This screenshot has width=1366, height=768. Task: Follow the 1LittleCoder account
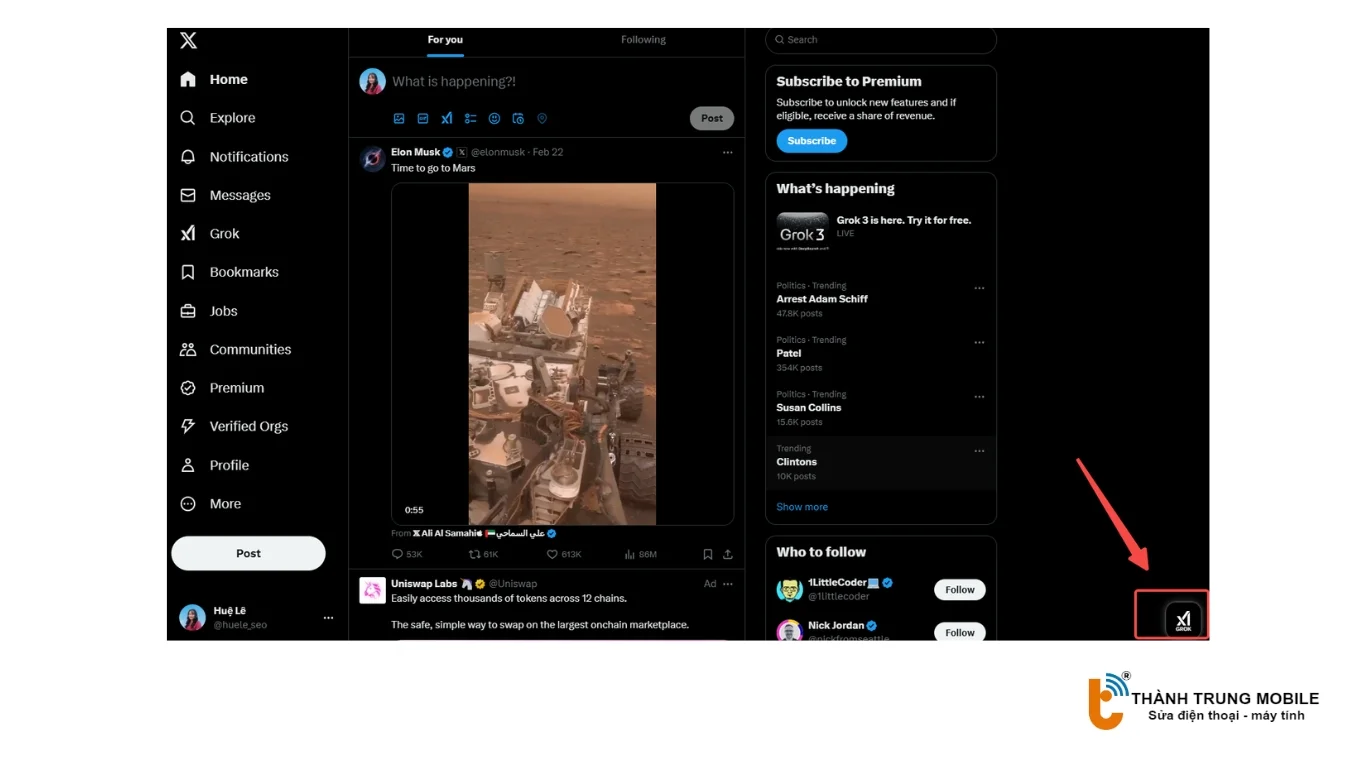pos(959,590)
